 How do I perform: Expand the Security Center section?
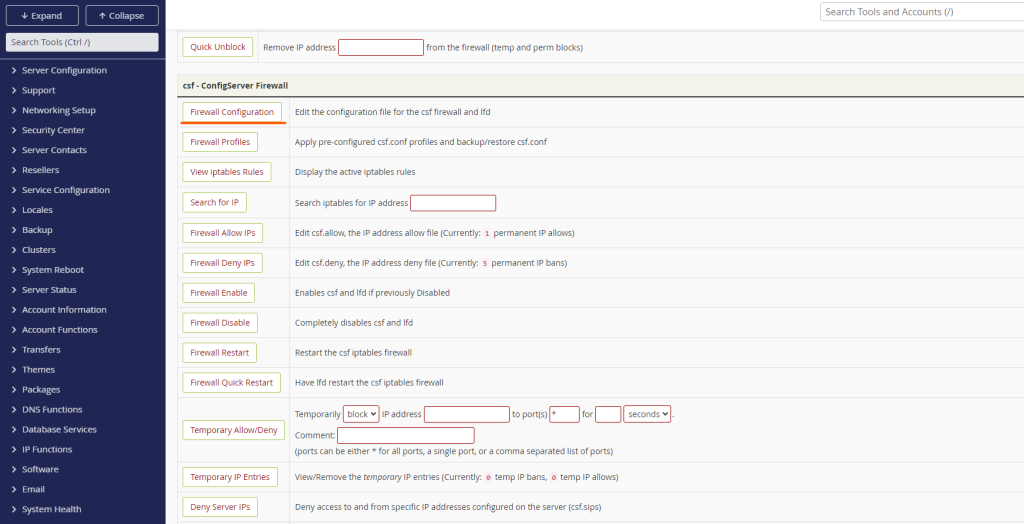(x=53, y=130)
